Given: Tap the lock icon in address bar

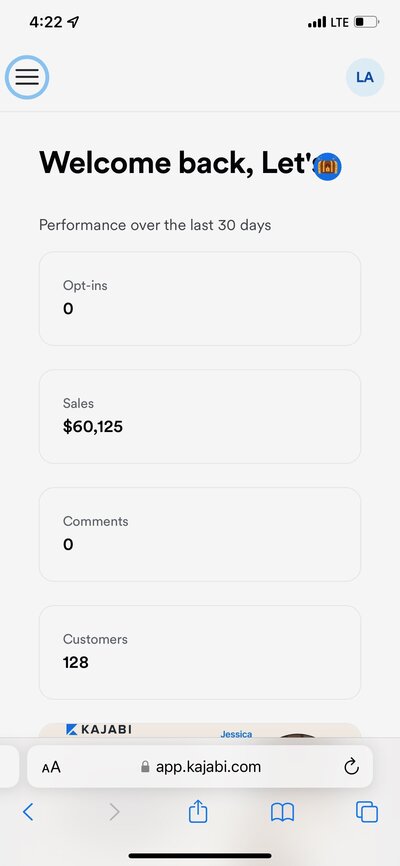Looking at the screenshot, I should 145,767.
